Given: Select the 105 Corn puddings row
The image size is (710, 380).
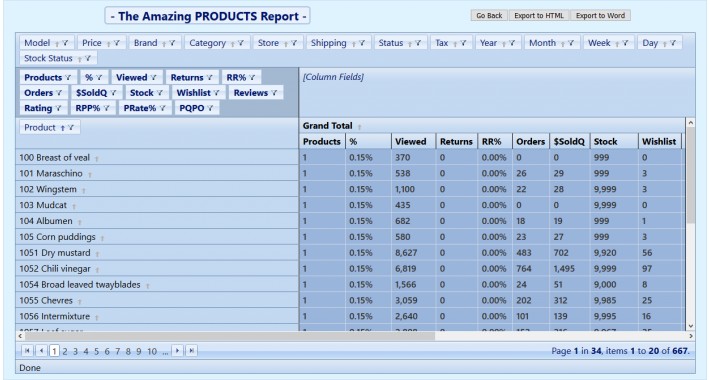Looking at the screenshot, I should [157, 237].
